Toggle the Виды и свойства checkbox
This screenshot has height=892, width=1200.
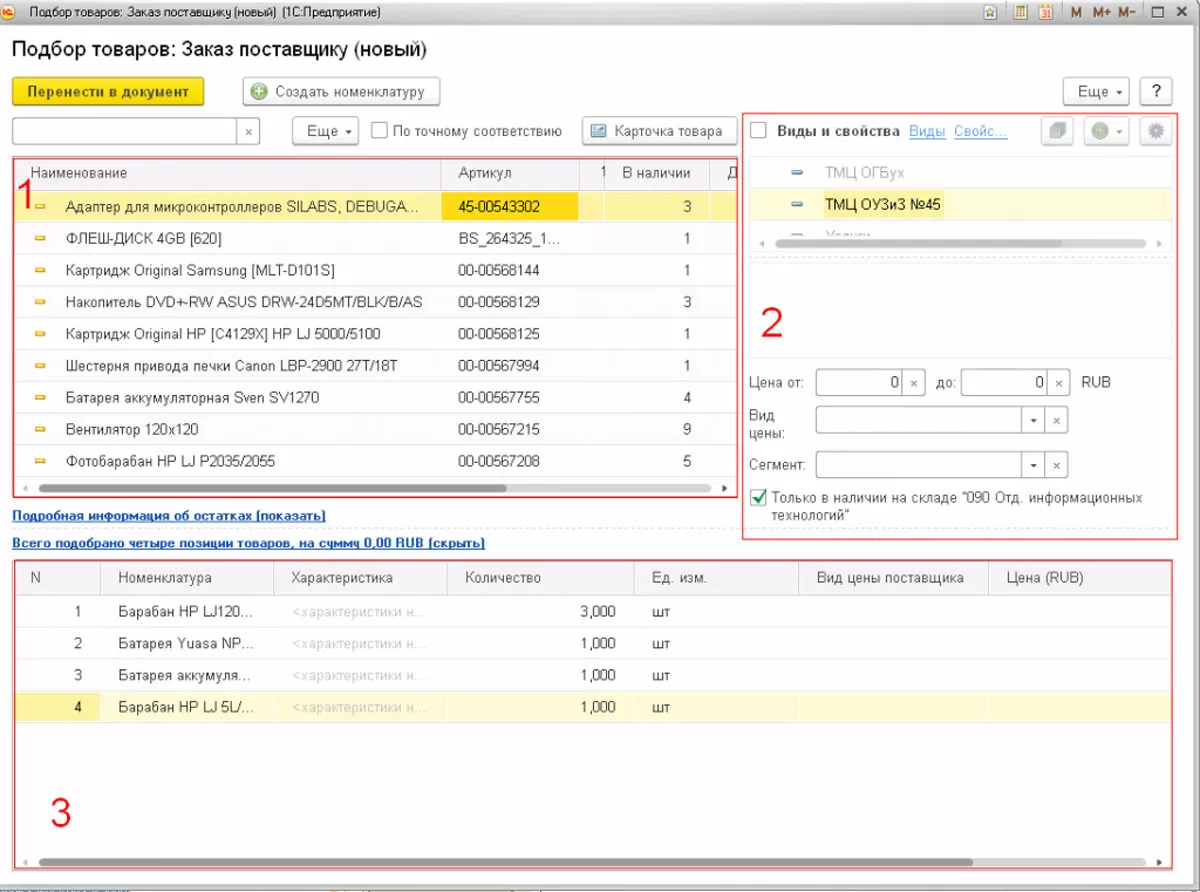[759, 131]
